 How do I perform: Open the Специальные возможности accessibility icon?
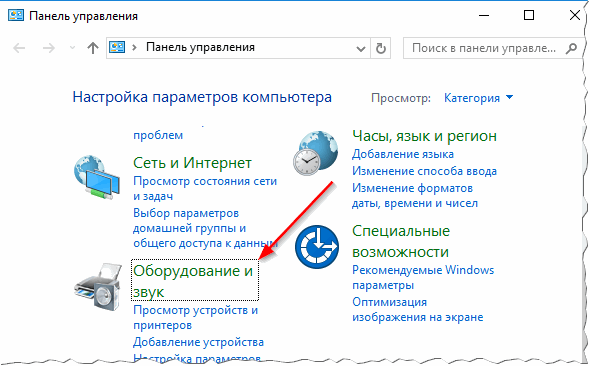click(317, 247)
